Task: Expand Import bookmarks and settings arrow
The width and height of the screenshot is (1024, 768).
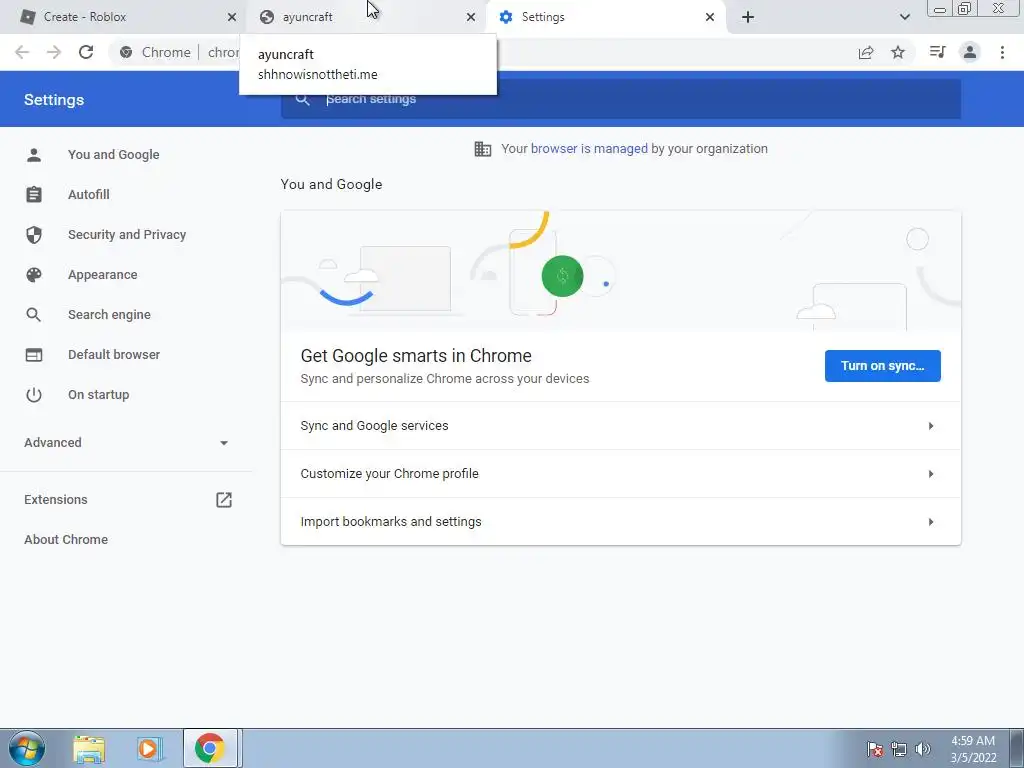Action: coord(931,522)
